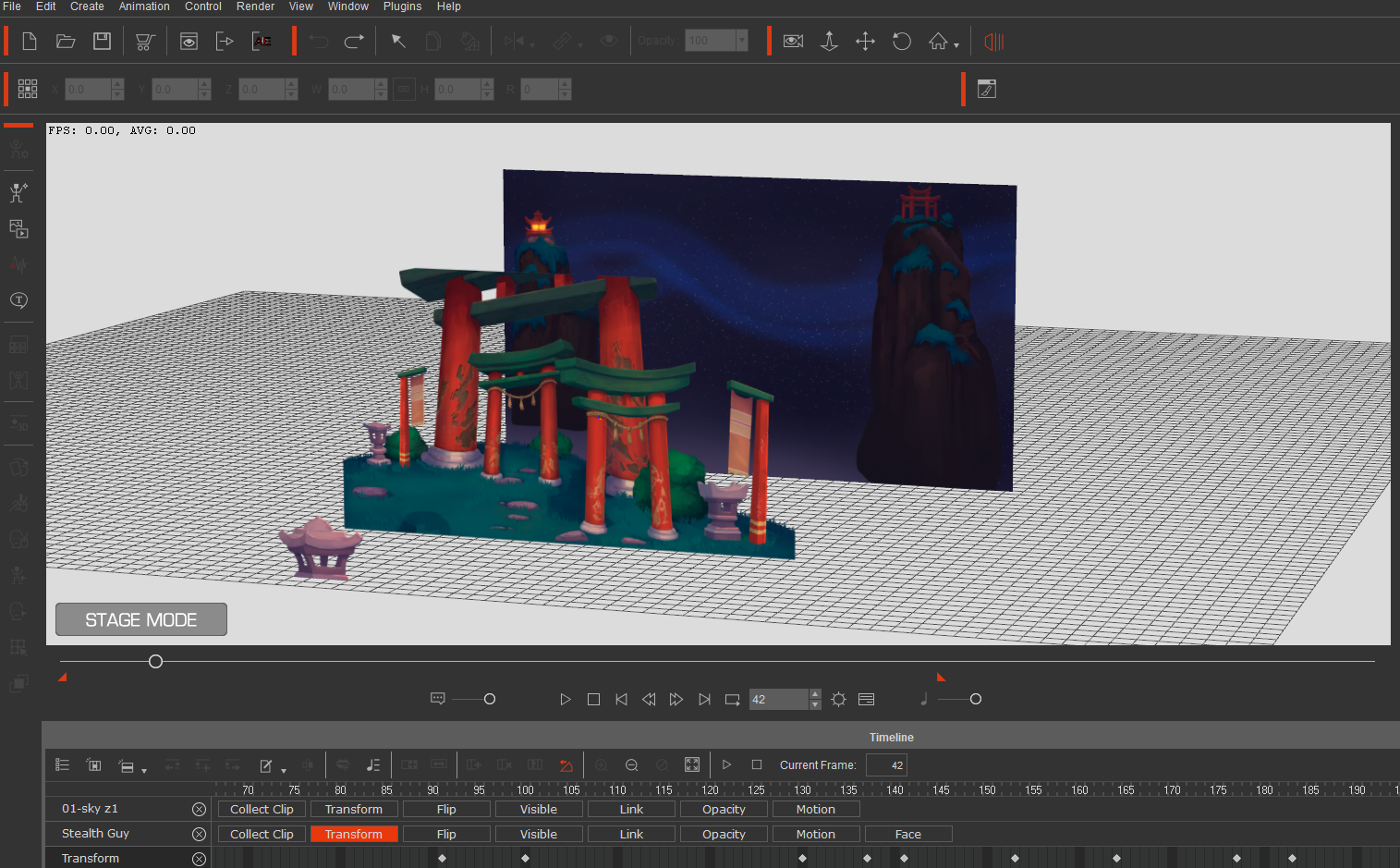Select the arrow pointer tool
The height and width of the screenshot is (868, 1400).
(x=398, y=42)
